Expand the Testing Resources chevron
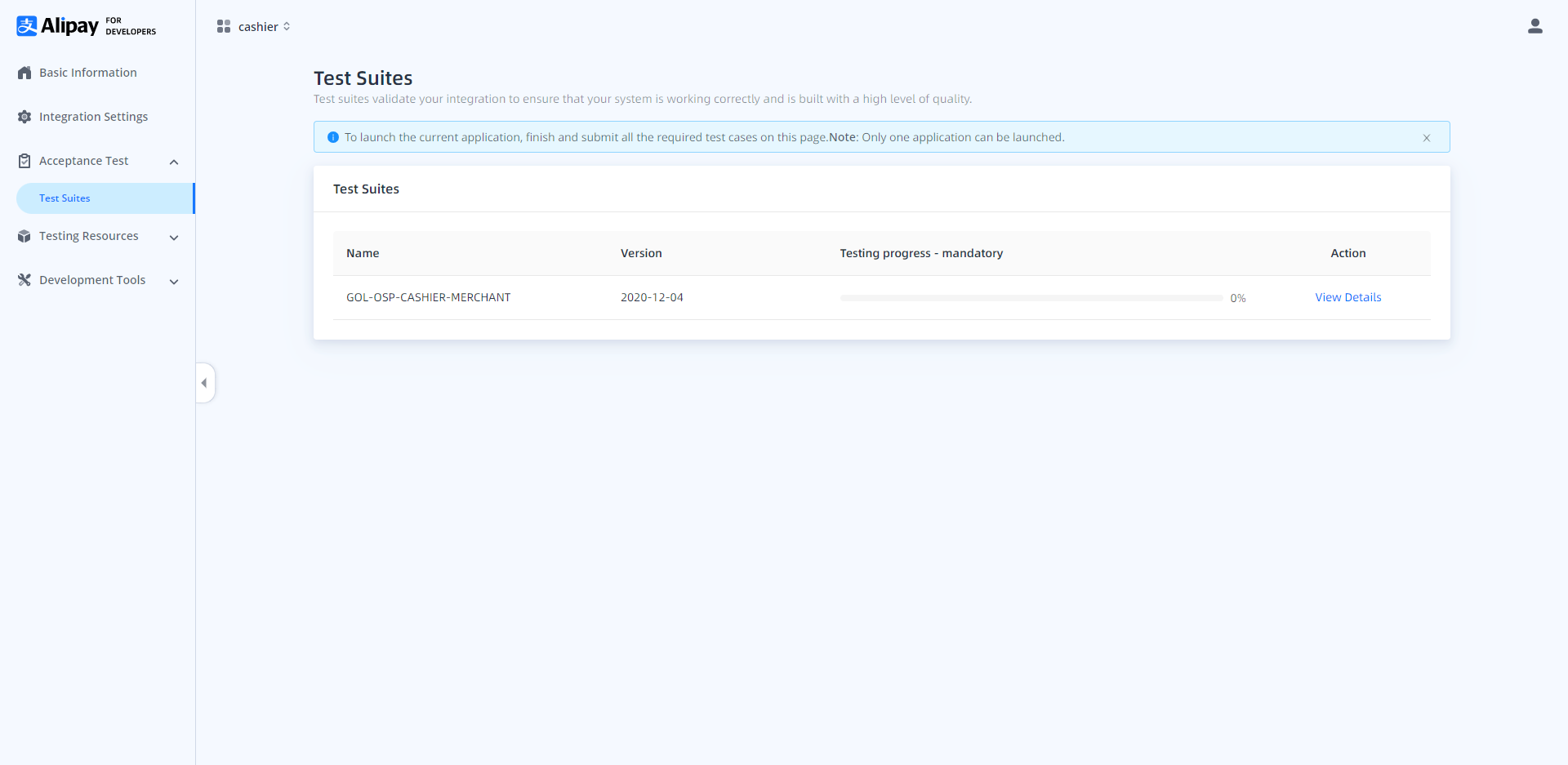 pyautogui.click(x=174, y=238)
